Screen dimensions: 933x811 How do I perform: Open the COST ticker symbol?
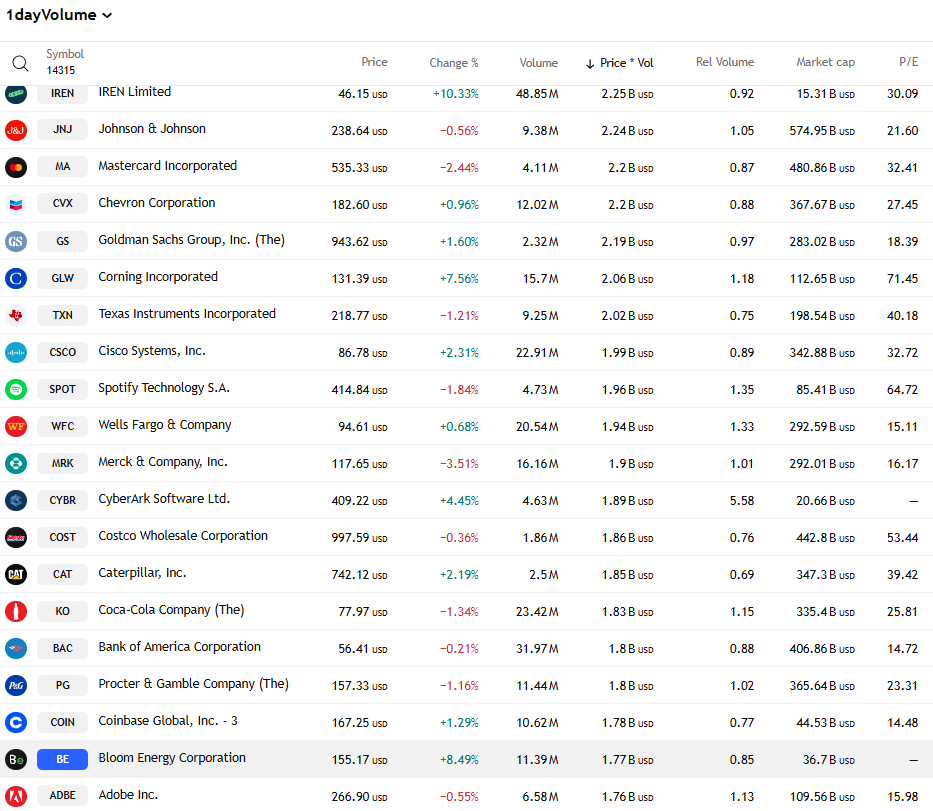click(62, 537)
